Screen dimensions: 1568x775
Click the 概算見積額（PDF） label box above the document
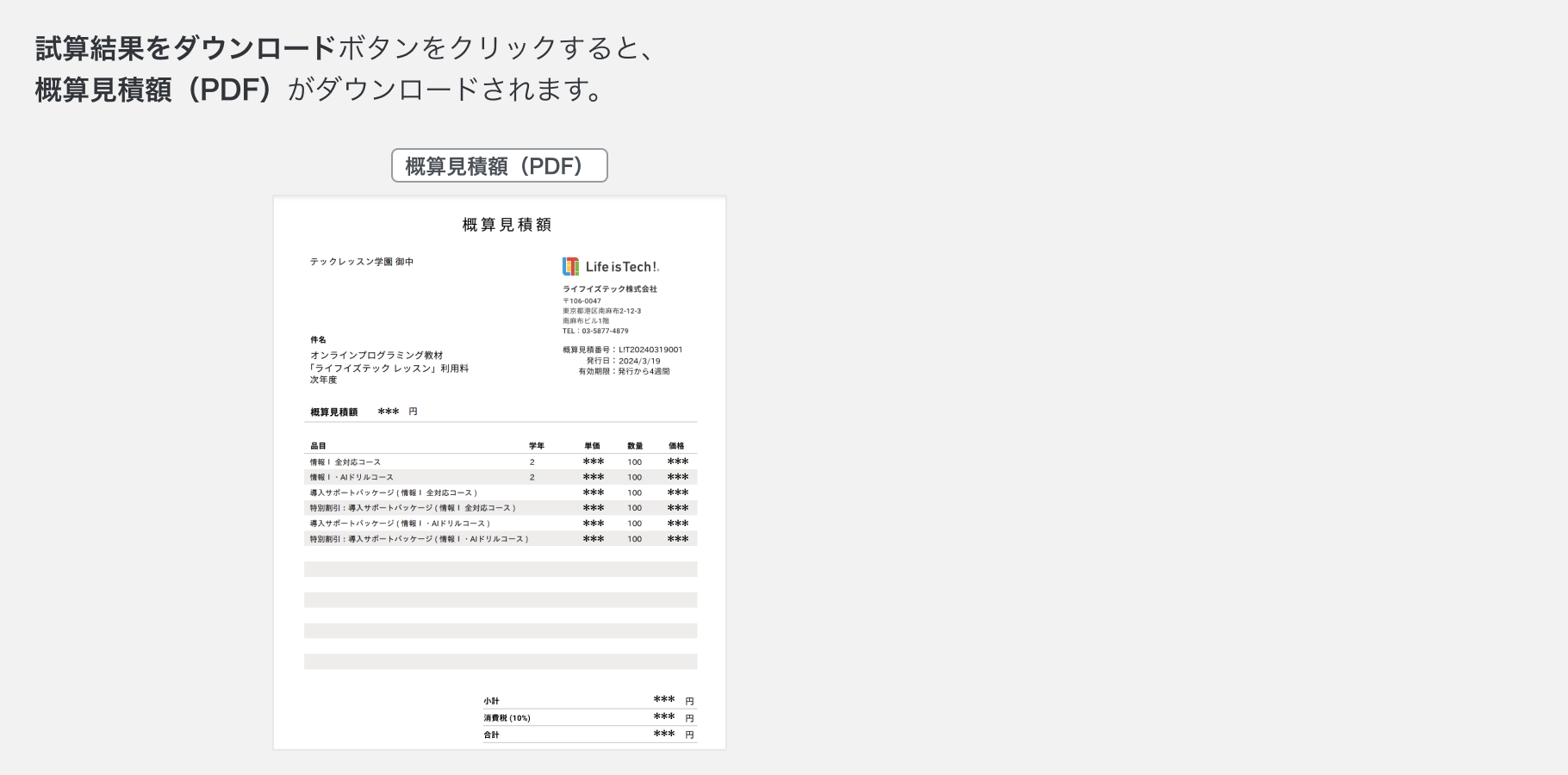tap(500, 165)
